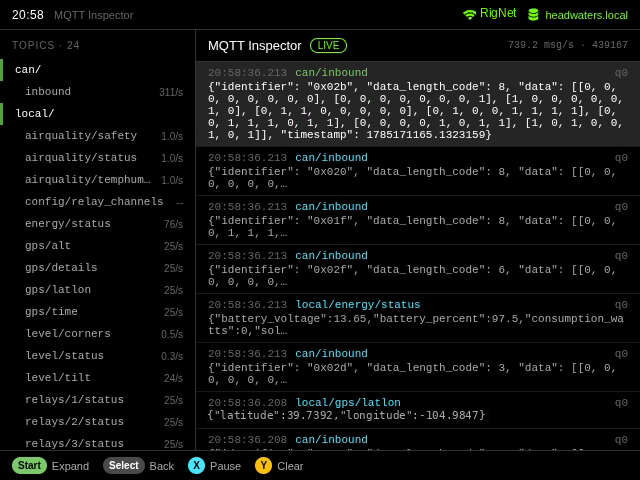Image resolution: width=640 pixels, height=480 pixels.
Task: Click the yellow Y Clear icon
Action: tap(263, 465)
